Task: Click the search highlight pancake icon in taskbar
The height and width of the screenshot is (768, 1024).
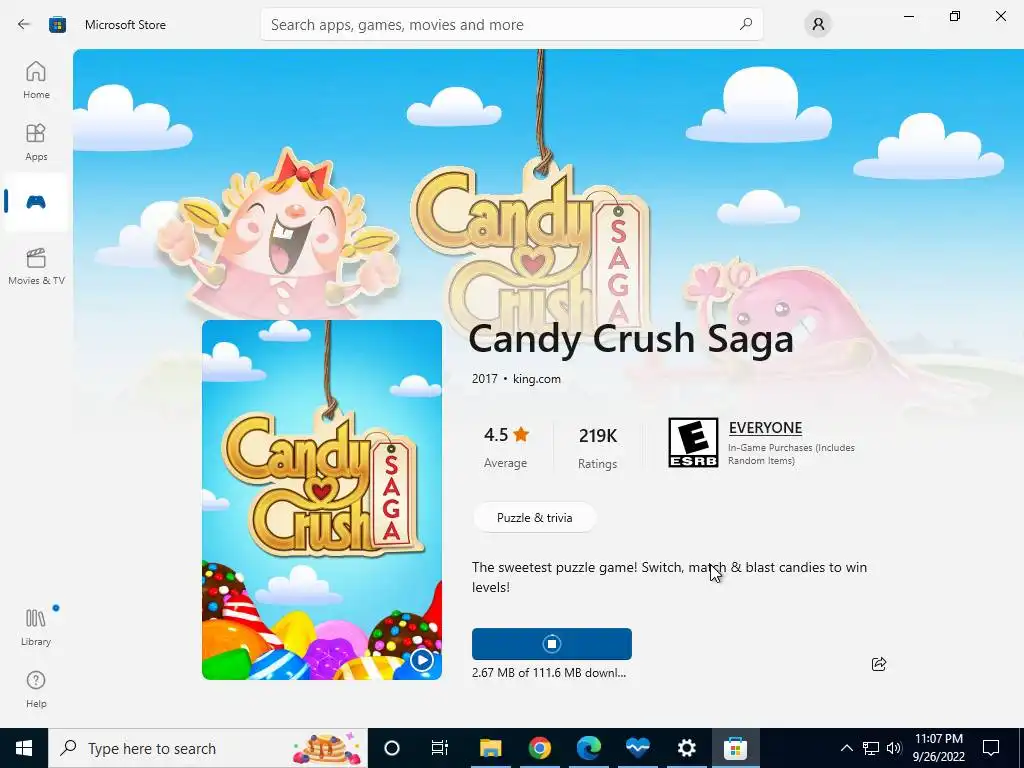Action: click(328, 748)
